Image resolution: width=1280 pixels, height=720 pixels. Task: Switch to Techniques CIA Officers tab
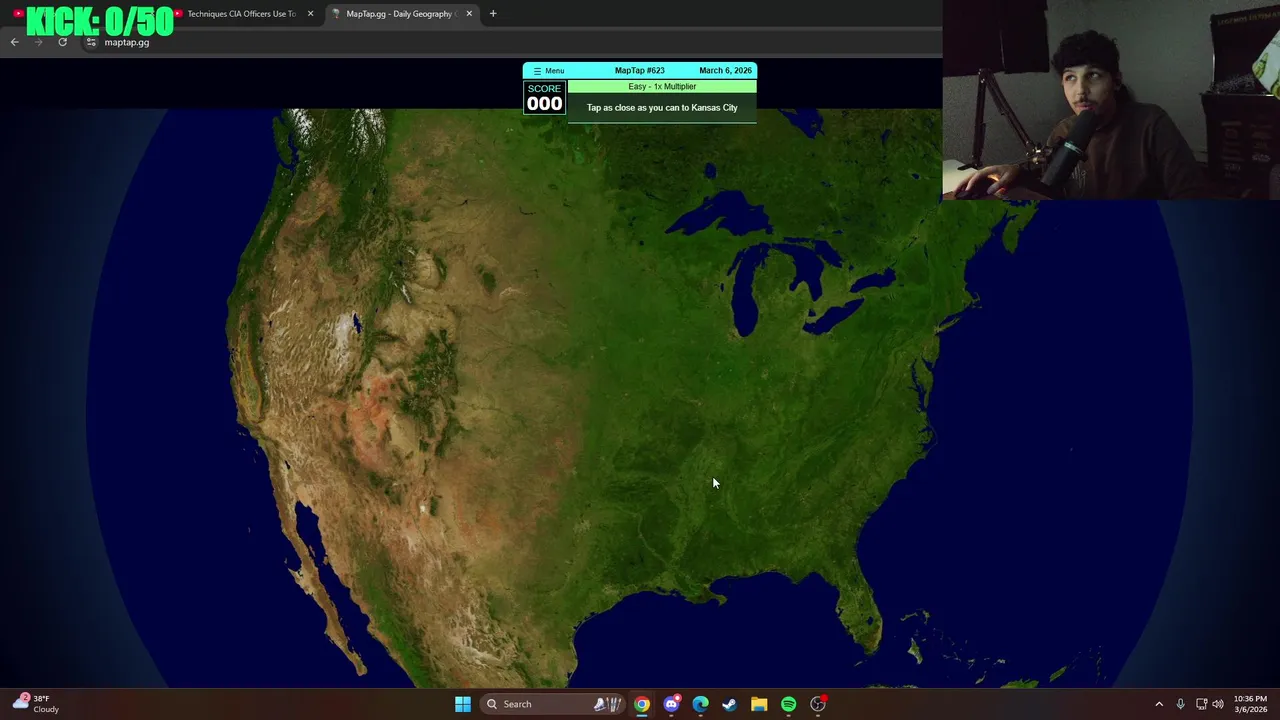240,14
